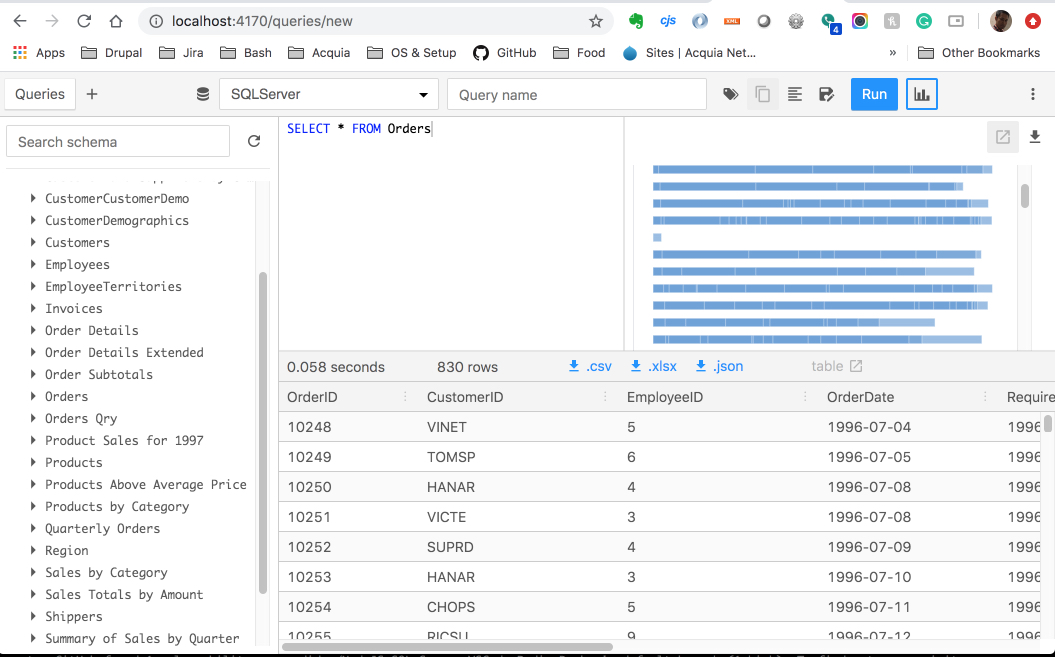Click inside the SQL editor text
The image size is (1055, 657).
359,129
